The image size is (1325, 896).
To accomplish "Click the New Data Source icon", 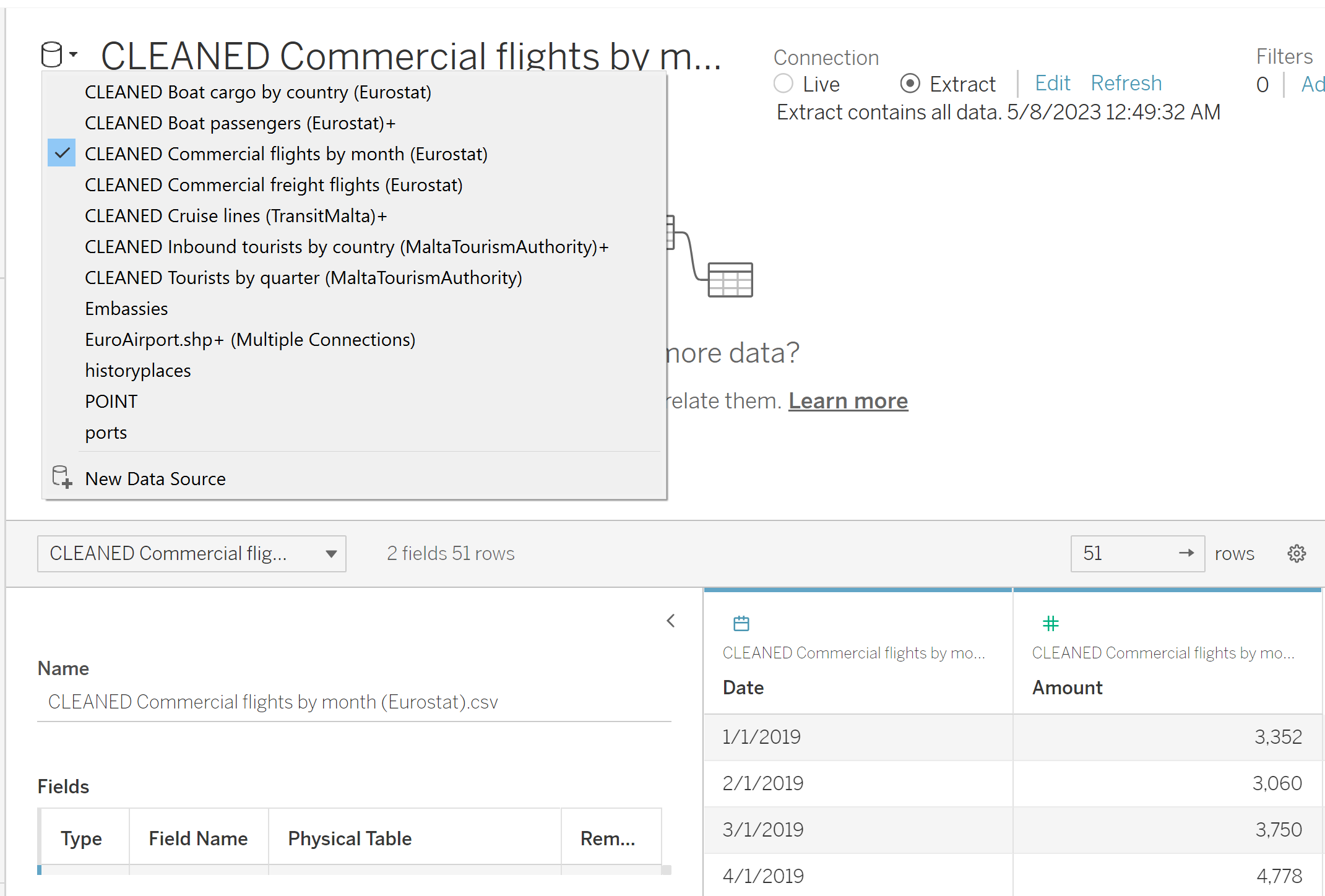I will pyautogui.click(x=62, y=477).
